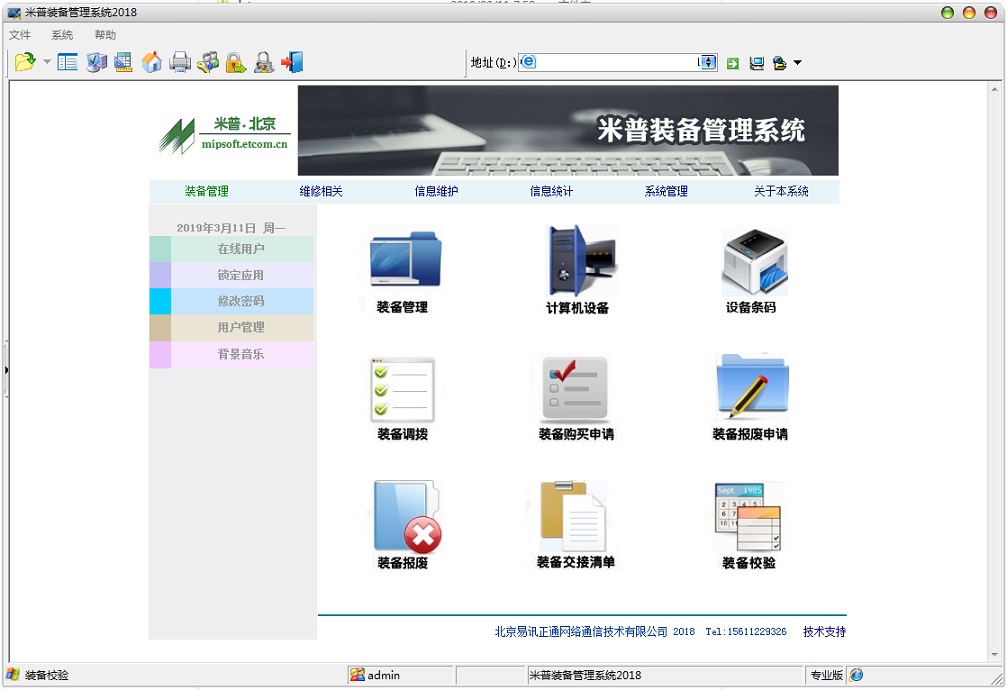
Task: Select the 信息统计 navigation tab
Action: coord(551,191)
